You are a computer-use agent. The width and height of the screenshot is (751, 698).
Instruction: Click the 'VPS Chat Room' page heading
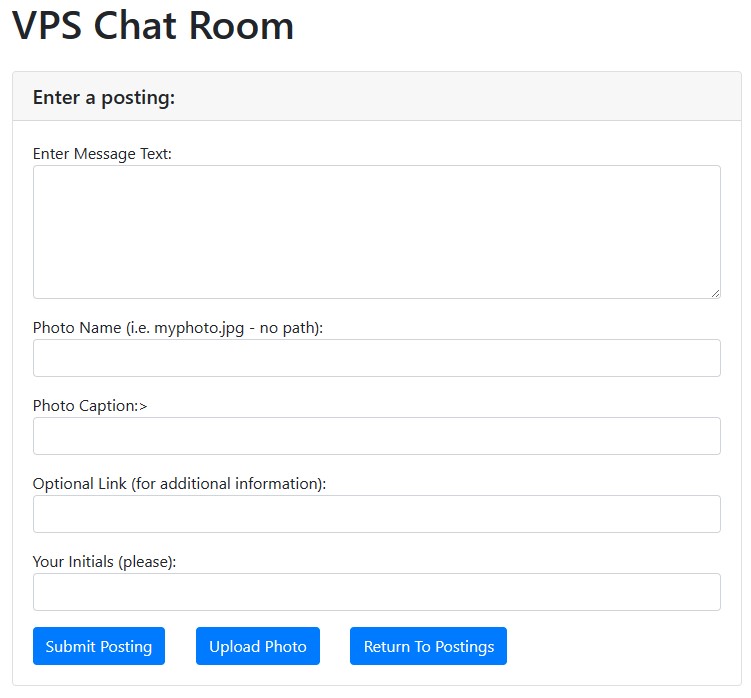153,26
